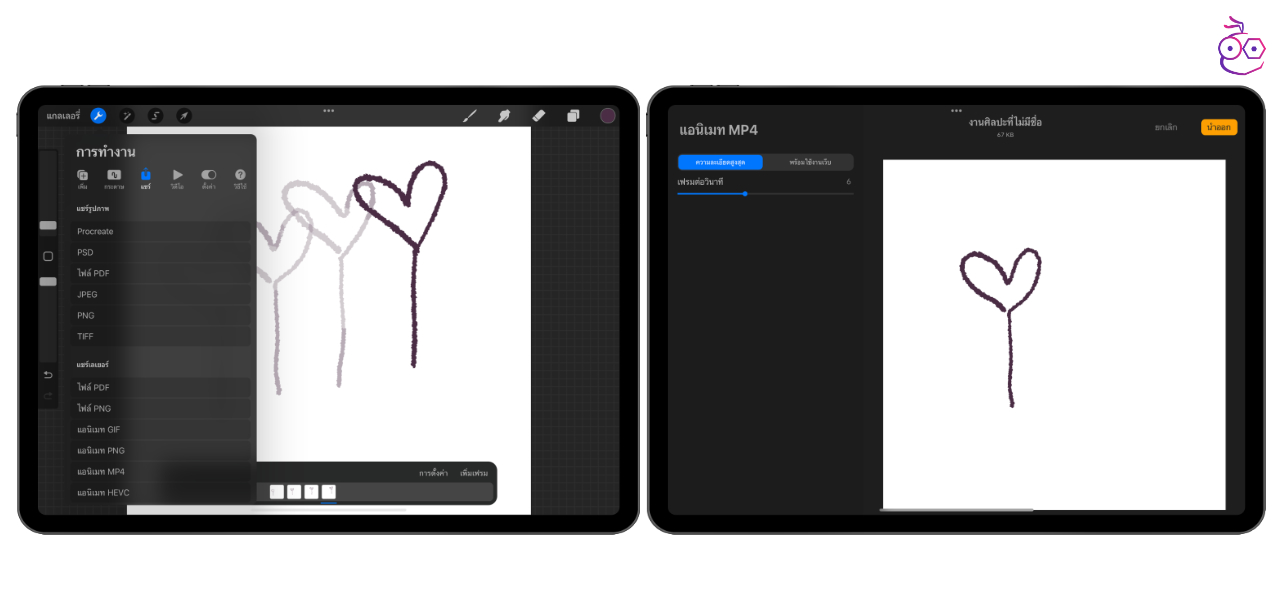Activate the Transform arrow tool

pyautogui.click(x=184, y=116)
